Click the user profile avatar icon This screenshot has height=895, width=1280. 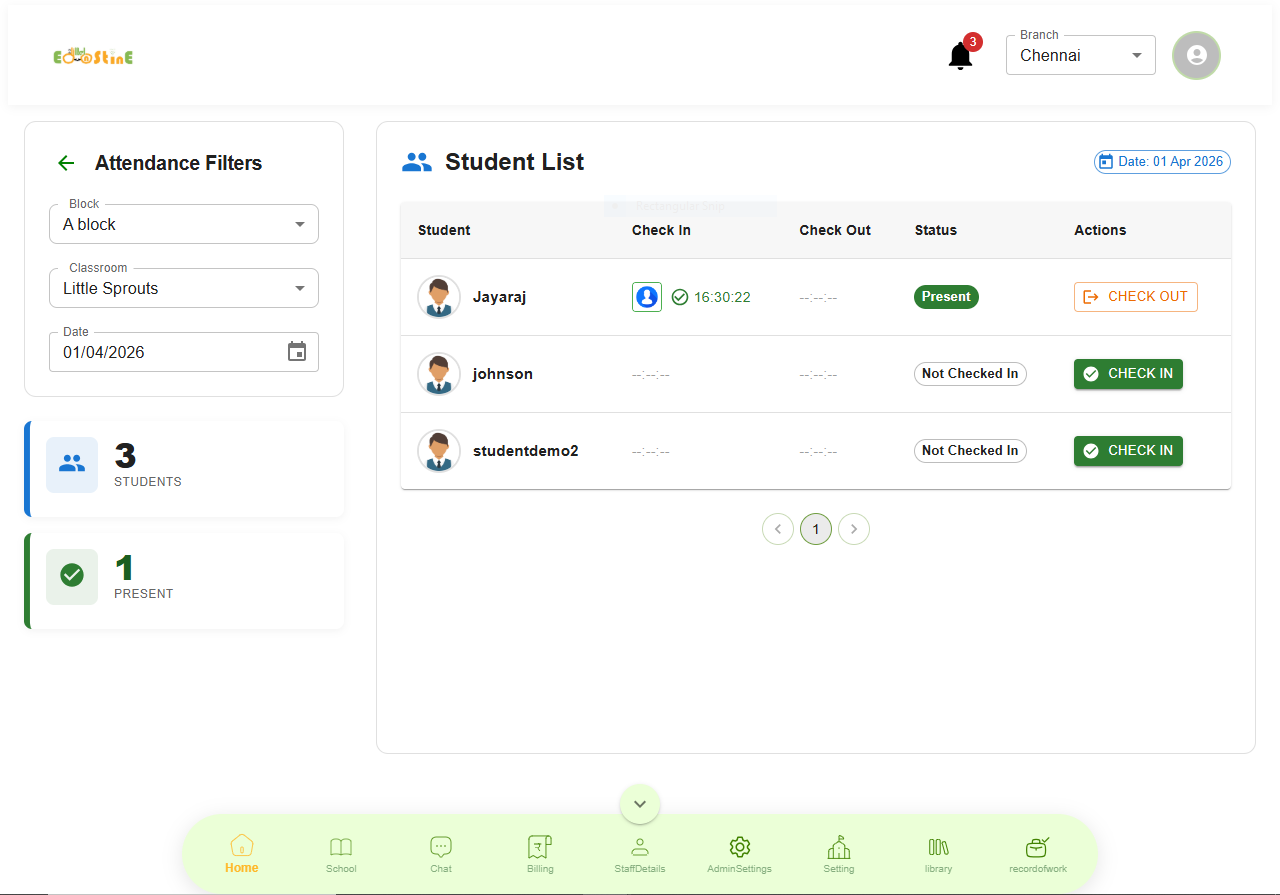[1196, 56]
